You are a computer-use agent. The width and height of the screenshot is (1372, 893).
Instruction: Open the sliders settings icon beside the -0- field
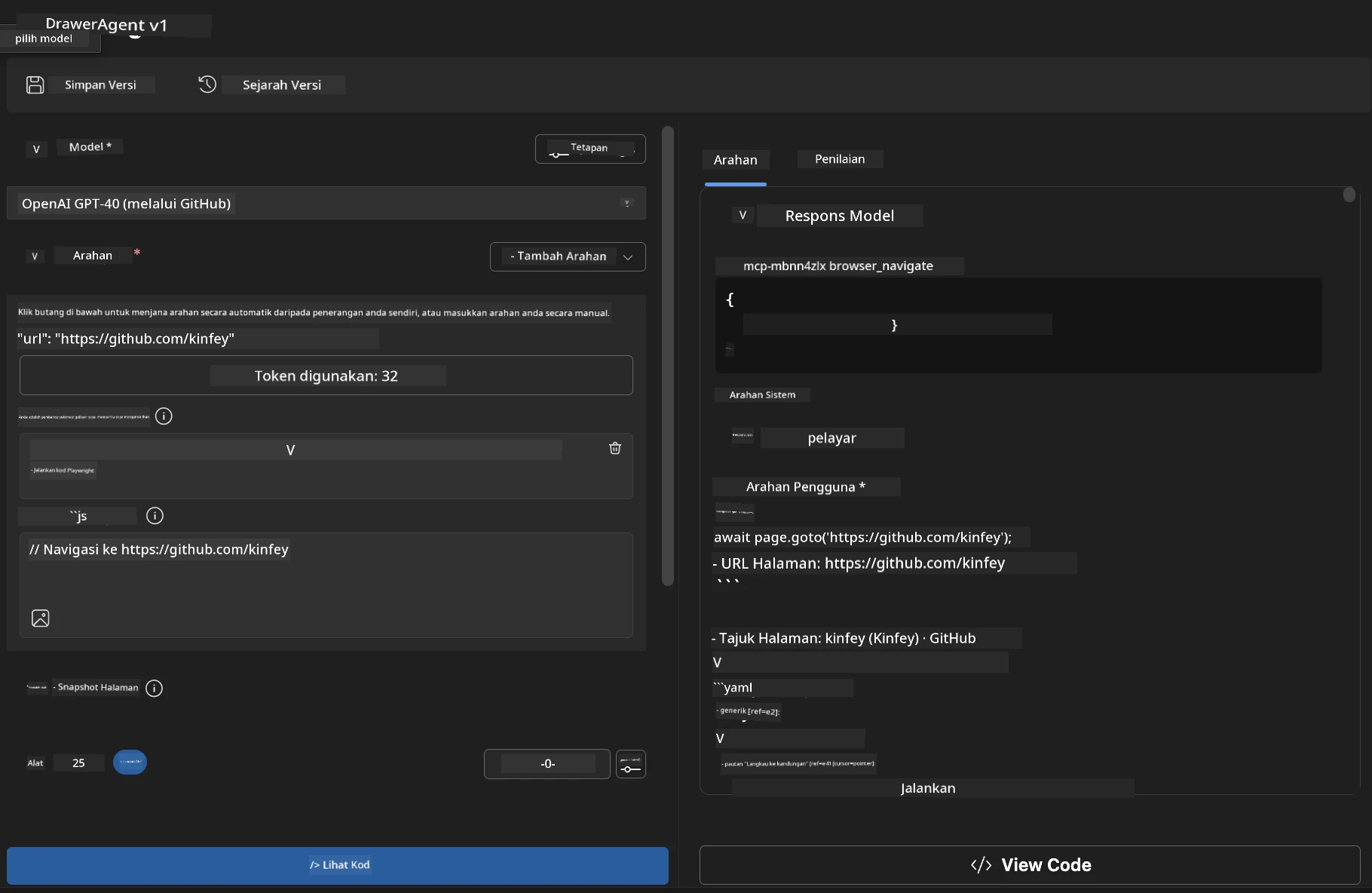coord(631,764)
